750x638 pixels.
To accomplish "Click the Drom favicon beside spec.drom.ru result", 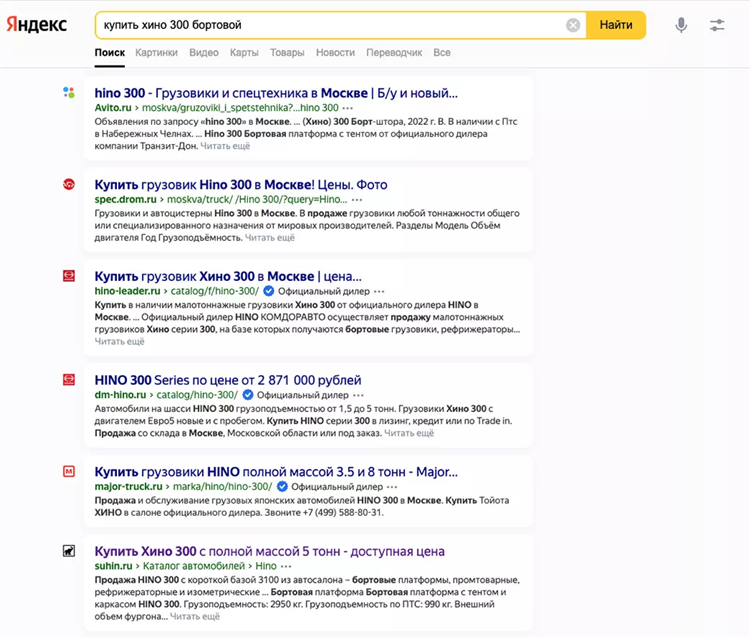I will tap(69, 184).
